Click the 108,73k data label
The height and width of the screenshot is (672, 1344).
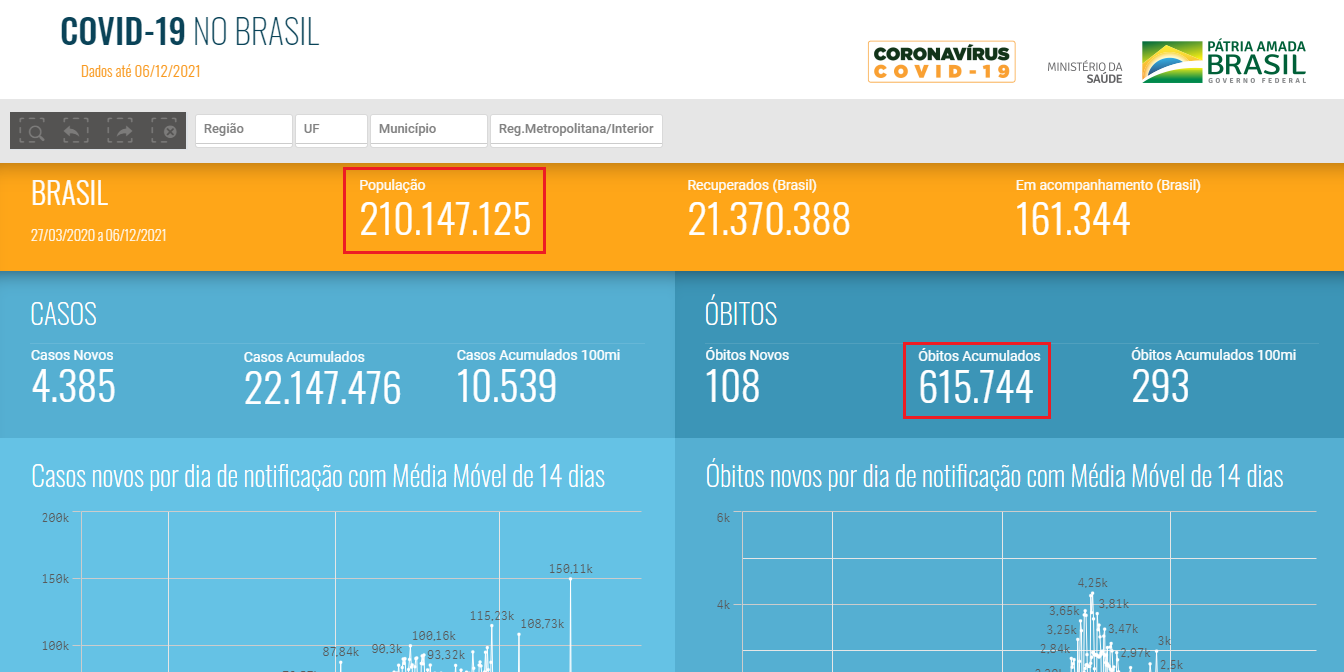(x=542, y=624)
